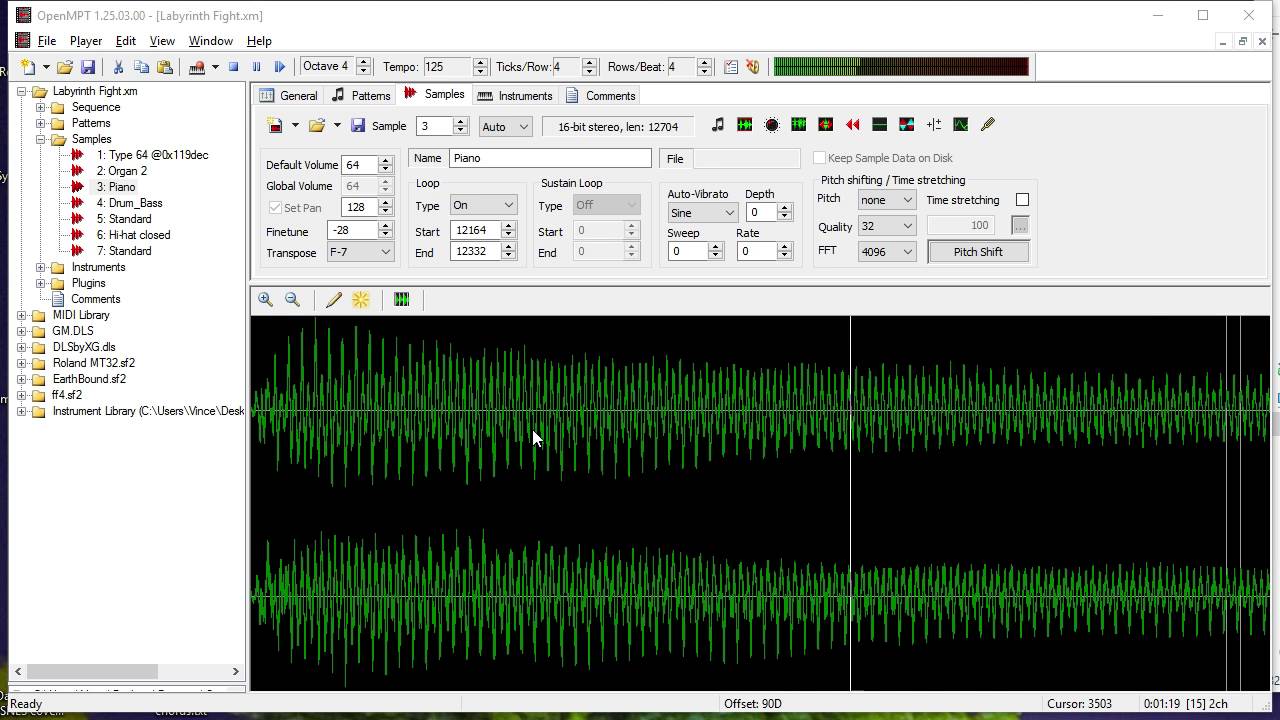
Task: Click the red-and-green arrows sample tool icon
Action: (x=825, y=125)
